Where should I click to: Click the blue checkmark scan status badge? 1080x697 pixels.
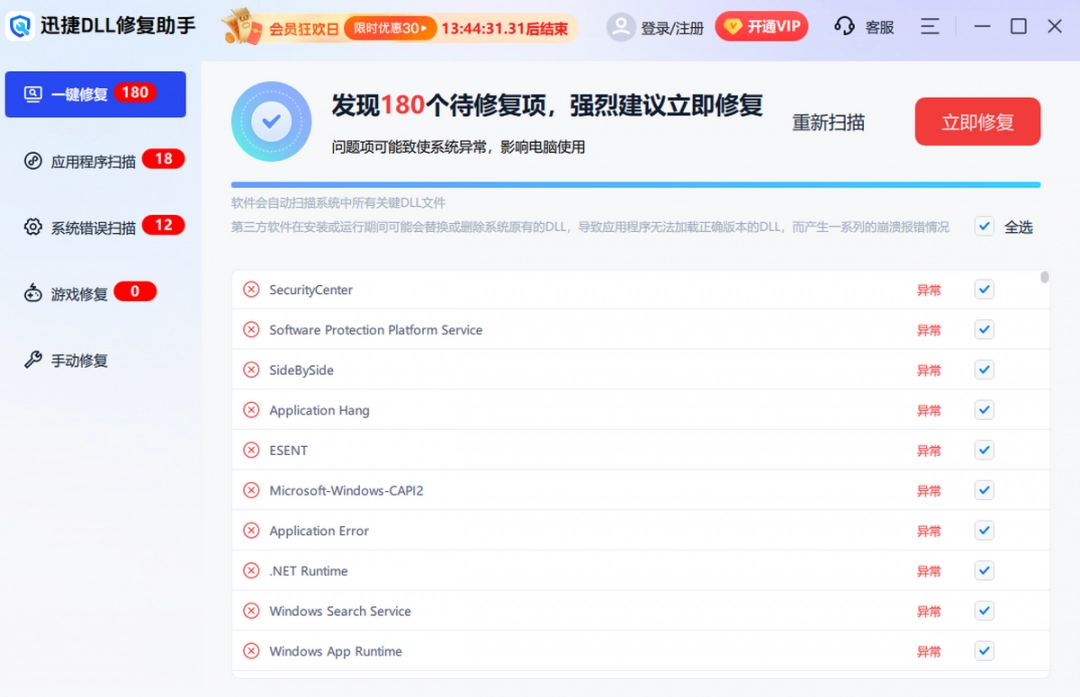271,121
